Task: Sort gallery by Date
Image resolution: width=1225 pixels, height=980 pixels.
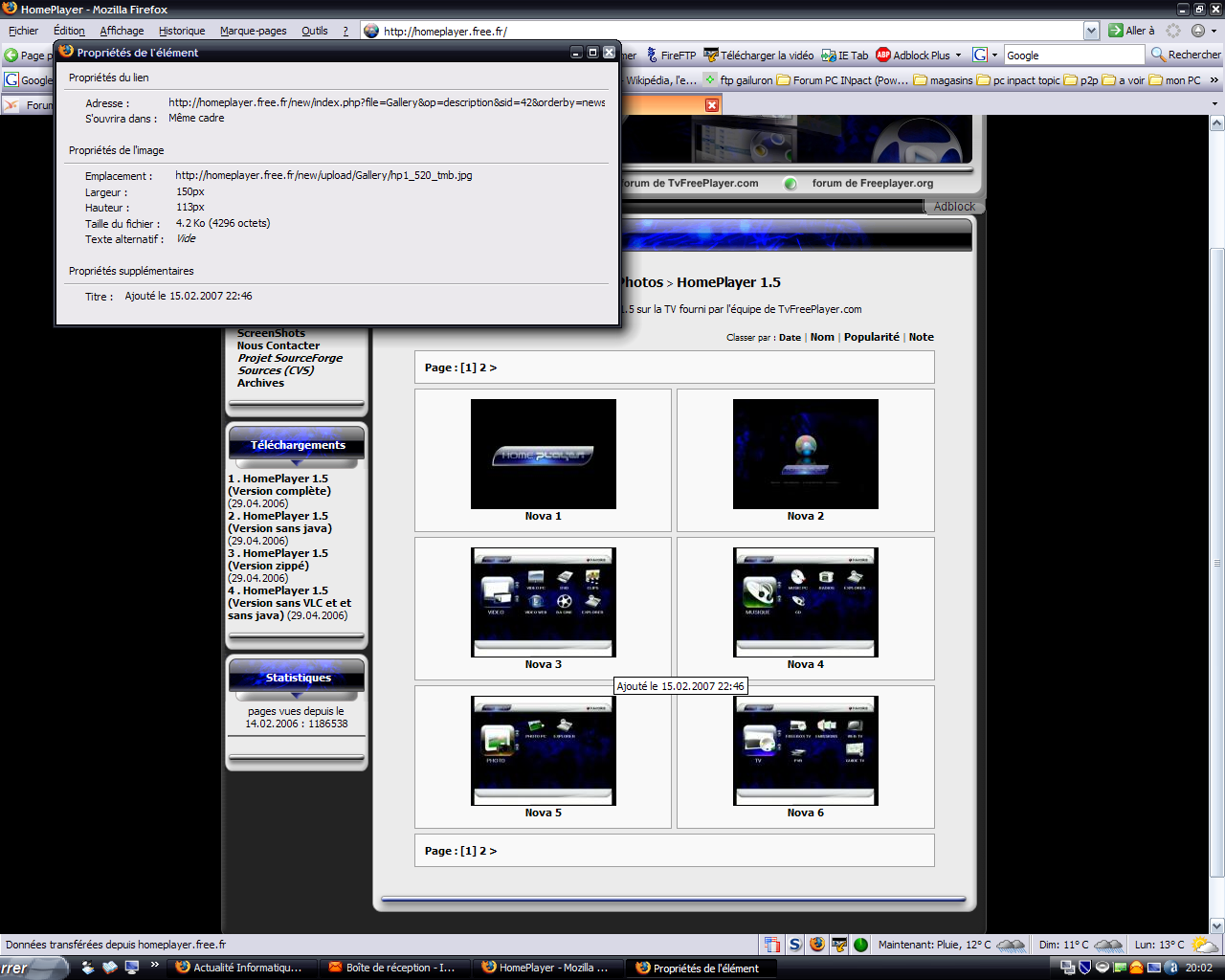Action: (790, 337)
